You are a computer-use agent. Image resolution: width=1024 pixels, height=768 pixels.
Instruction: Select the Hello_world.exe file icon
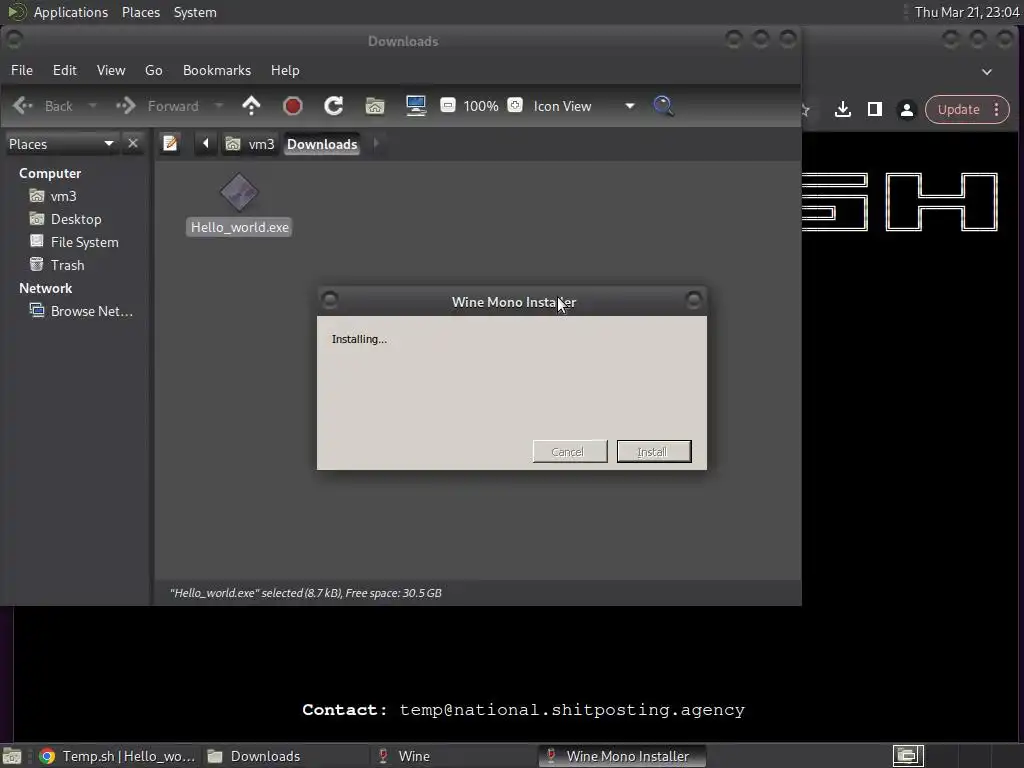tap(239, 193)
